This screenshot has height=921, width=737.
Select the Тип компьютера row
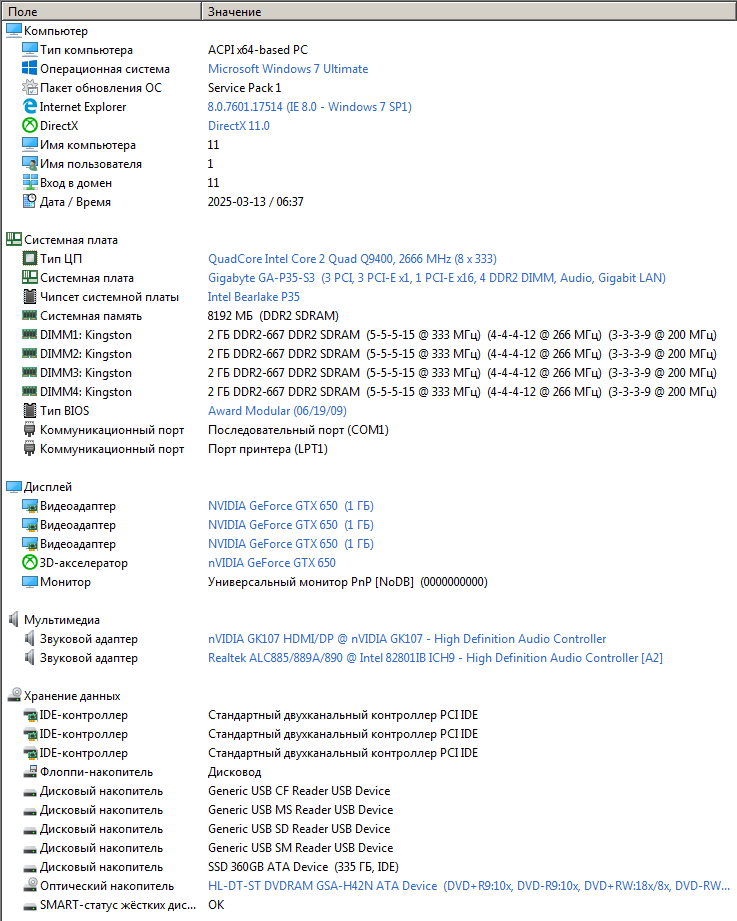[86, 49]
